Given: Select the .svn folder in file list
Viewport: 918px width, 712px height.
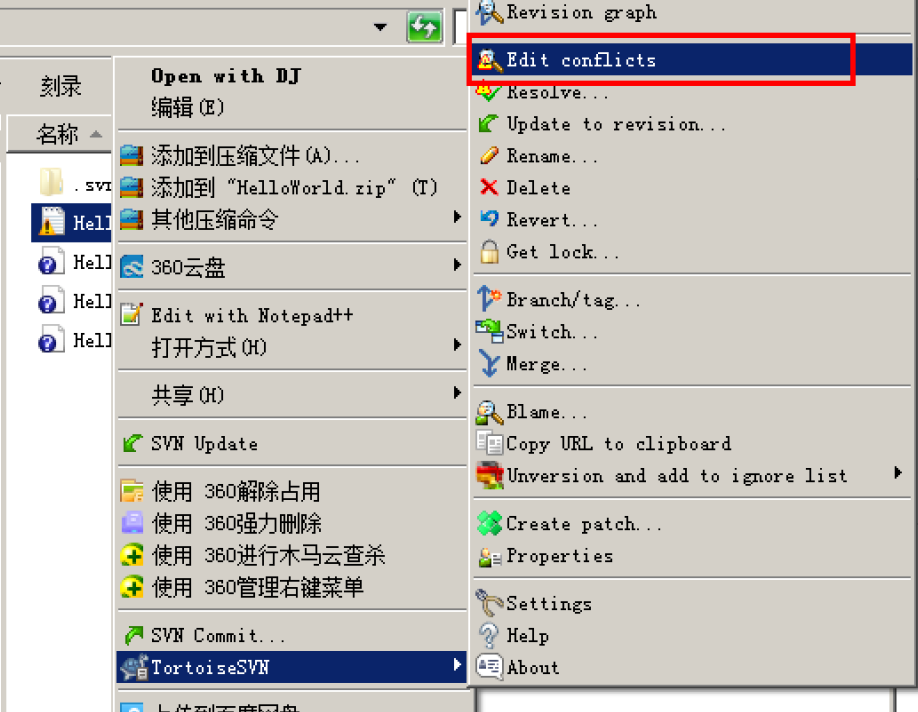Looking at the screenshot, I should [73, 183].
